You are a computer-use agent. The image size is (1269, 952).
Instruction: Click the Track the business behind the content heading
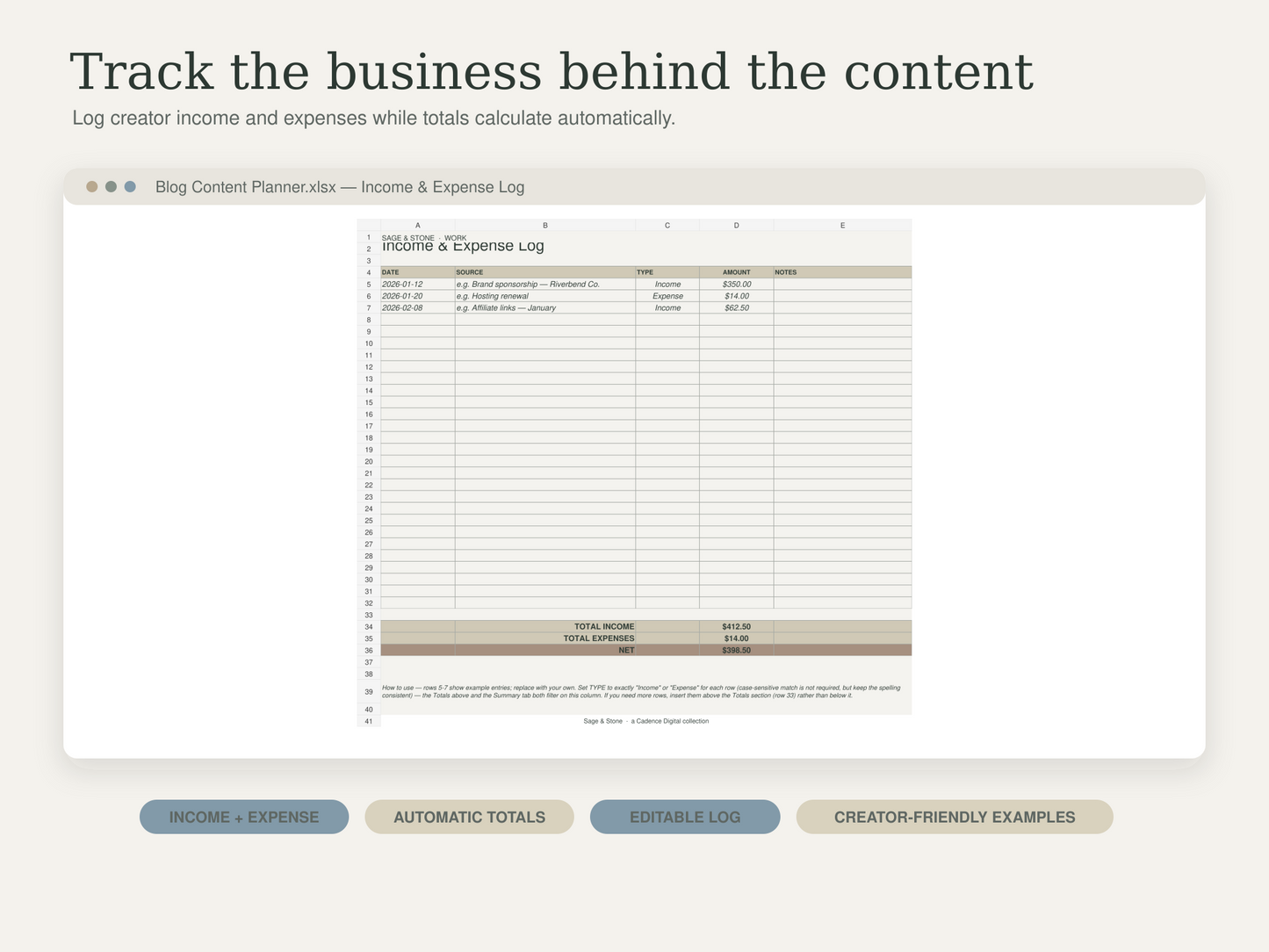click(x=552, y=72)
